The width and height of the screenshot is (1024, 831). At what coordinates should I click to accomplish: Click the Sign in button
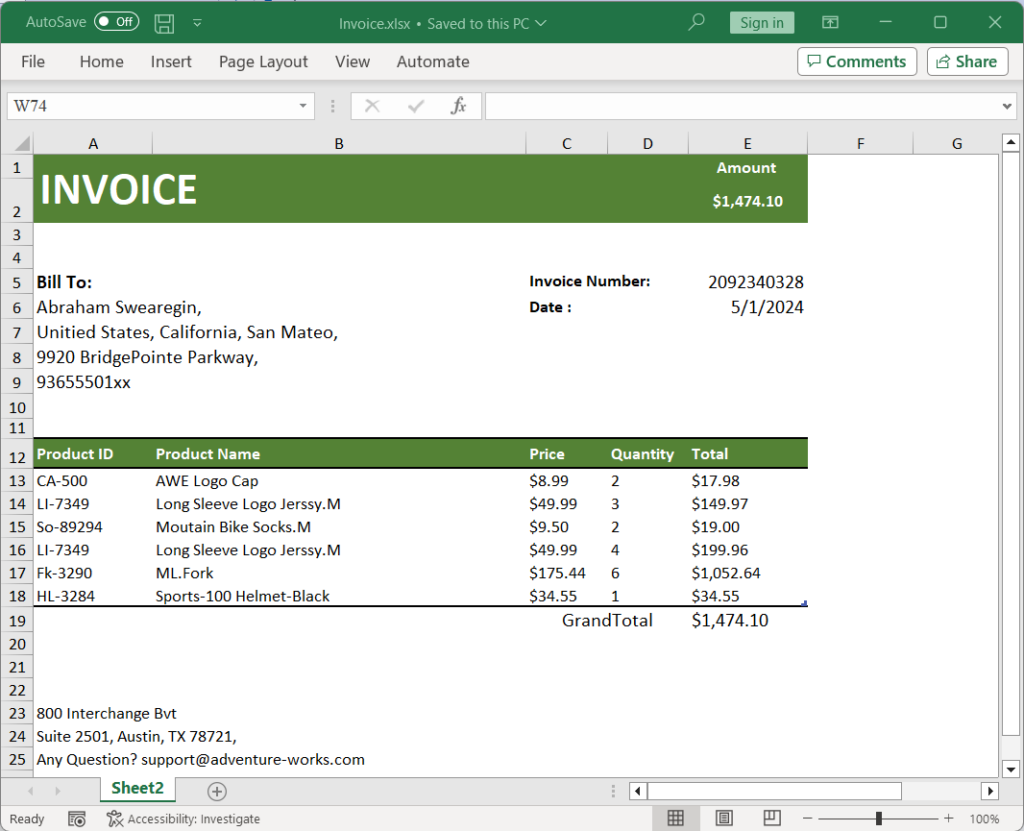(762, 23)
